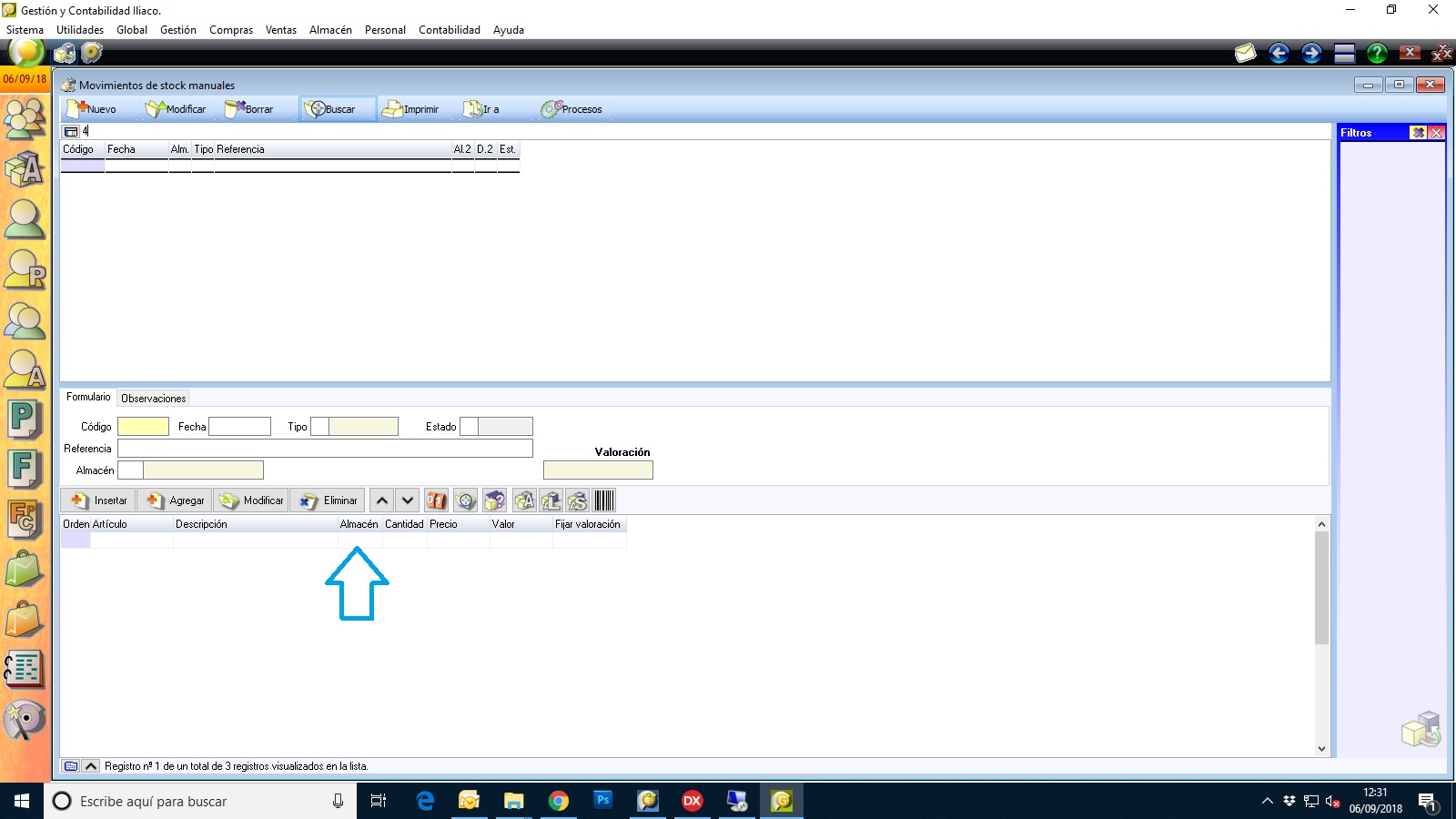Click the Imprimir print button

411,109
